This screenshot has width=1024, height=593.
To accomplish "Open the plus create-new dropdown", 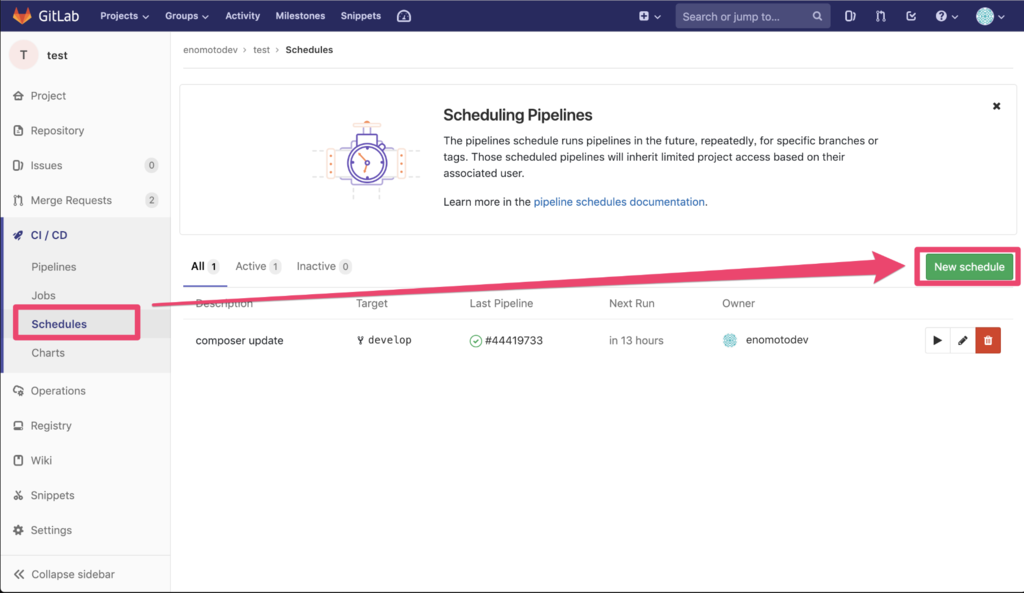I will [x=649, y=16].
